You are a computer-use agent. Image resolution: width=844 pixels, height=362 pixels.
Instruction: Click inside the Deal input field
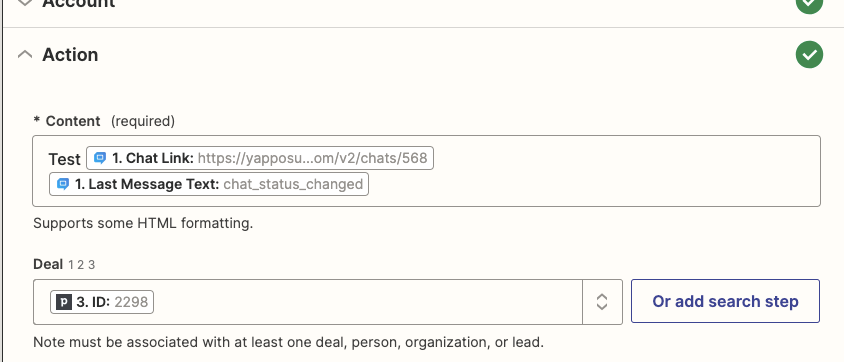[366, 302]
